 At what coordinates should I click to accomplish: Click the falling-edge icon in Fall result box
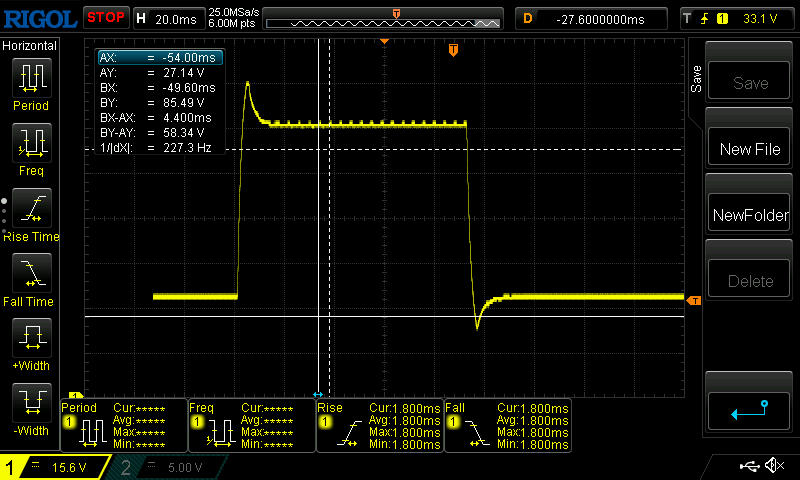[x=478, y=434]
